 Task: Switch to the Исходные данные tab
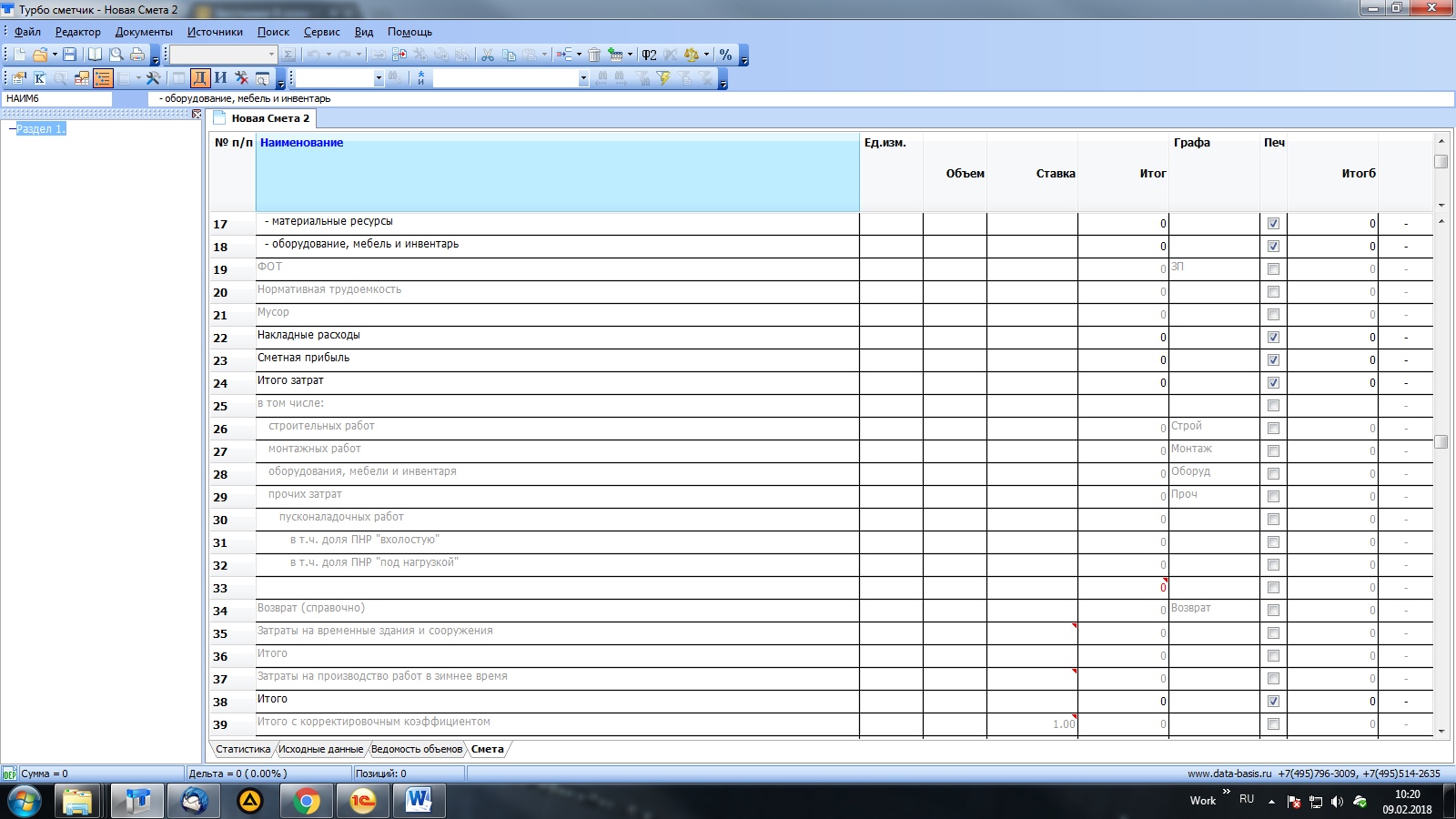320,749
